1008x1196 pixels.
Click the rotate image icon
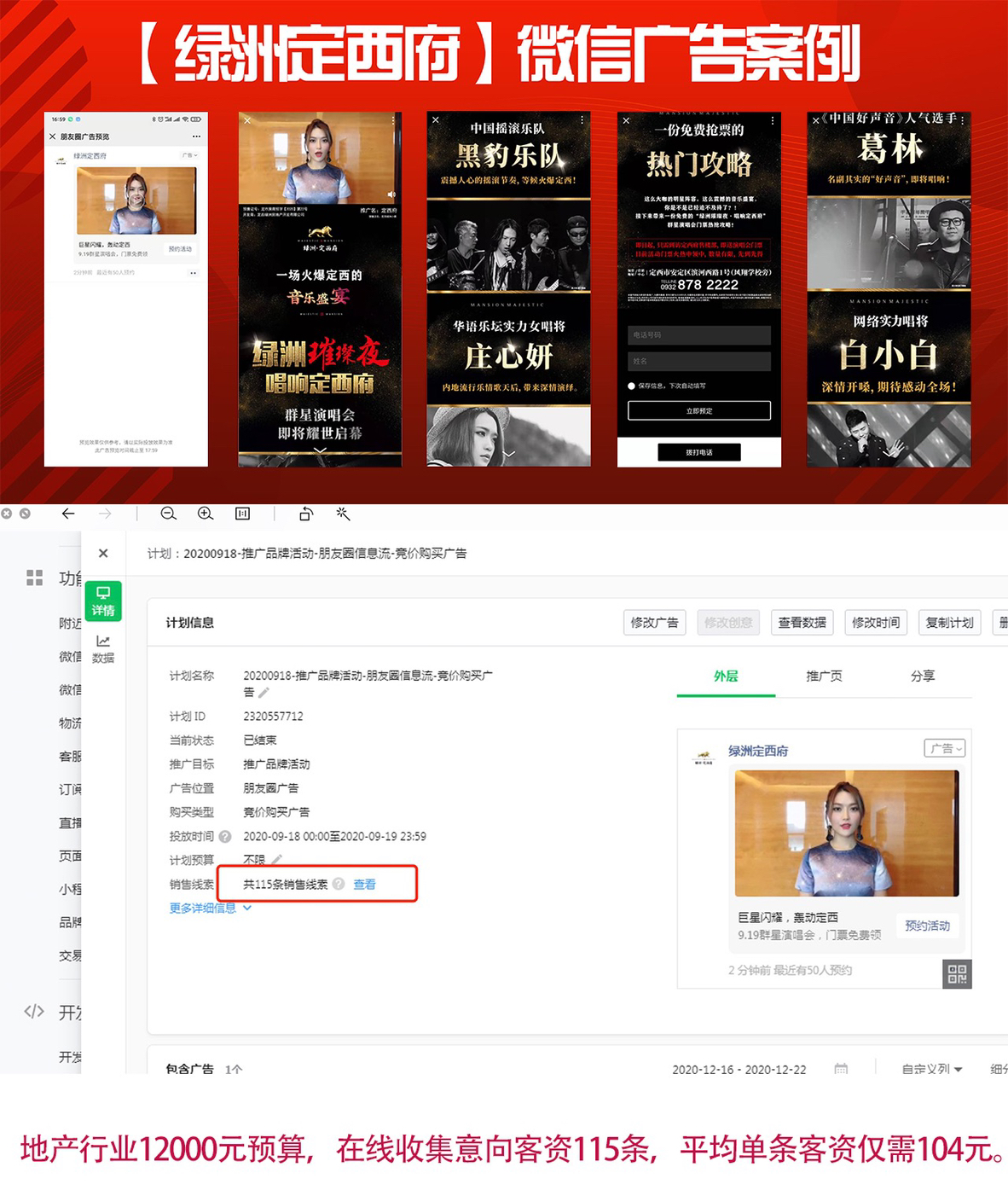point(306,514)
